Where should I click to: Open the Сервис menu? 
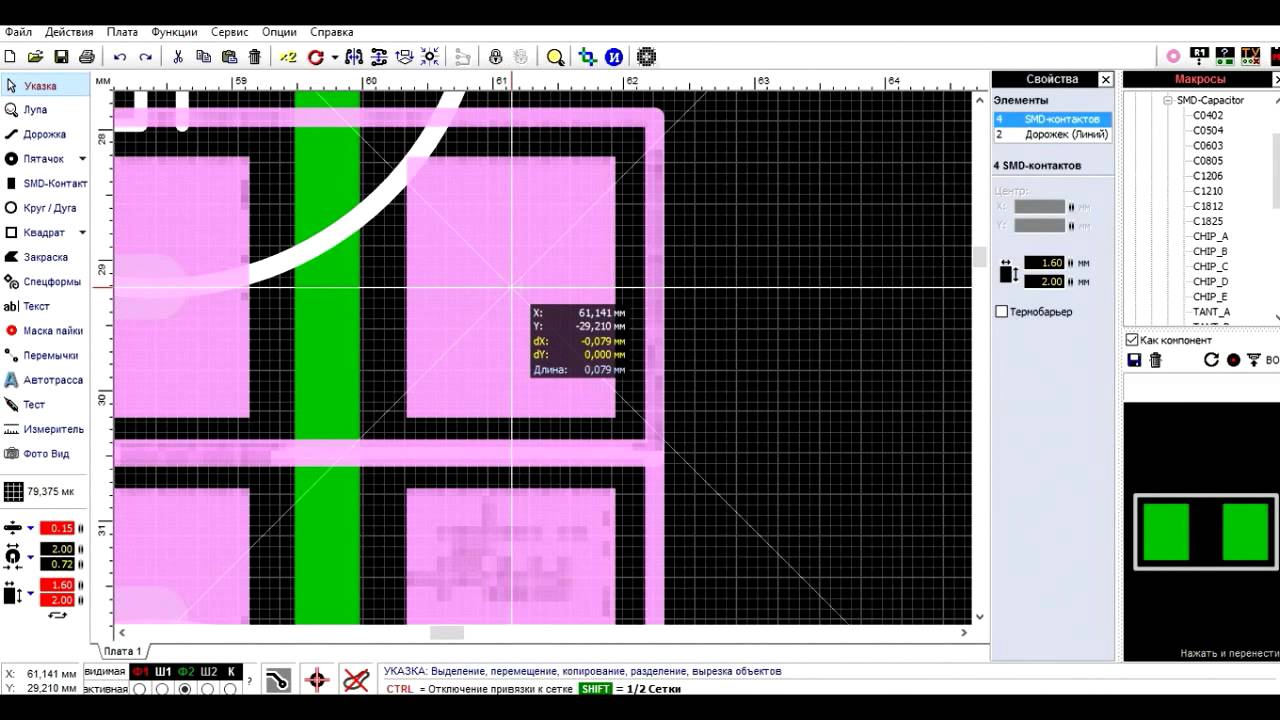[x=230, y=32]
